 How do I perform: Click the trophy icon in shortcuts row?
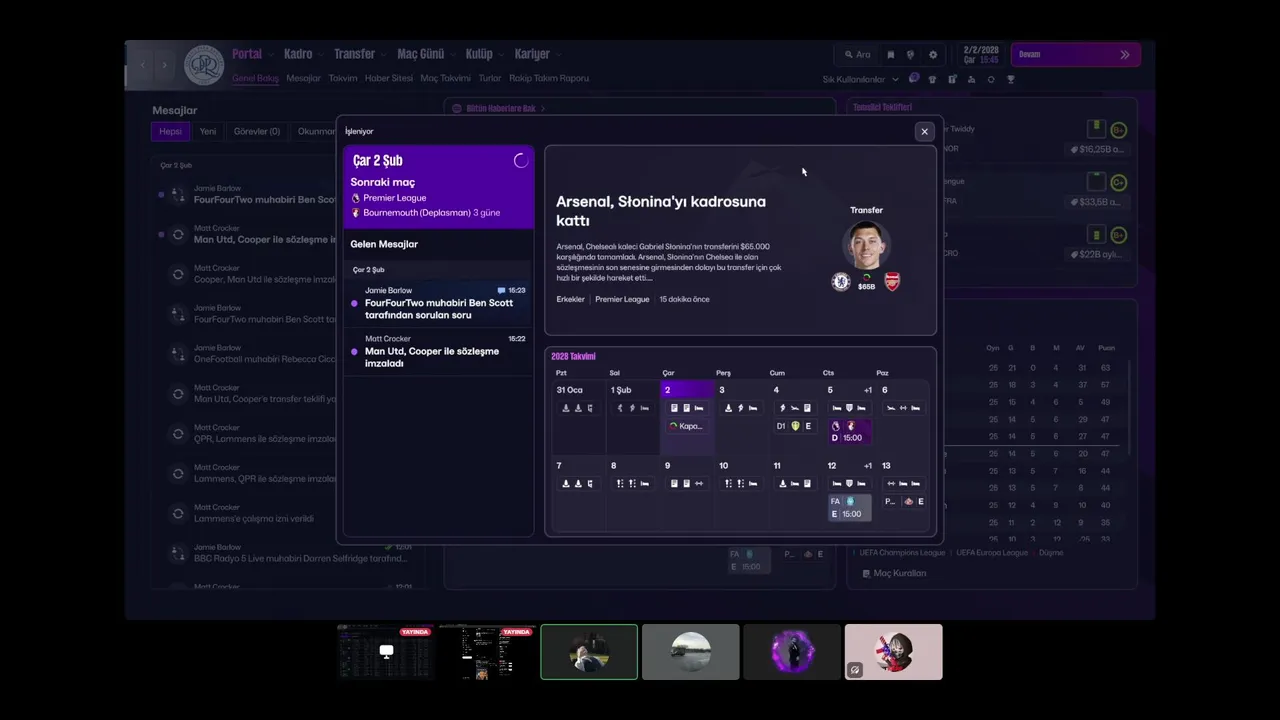click(1011, 79)
